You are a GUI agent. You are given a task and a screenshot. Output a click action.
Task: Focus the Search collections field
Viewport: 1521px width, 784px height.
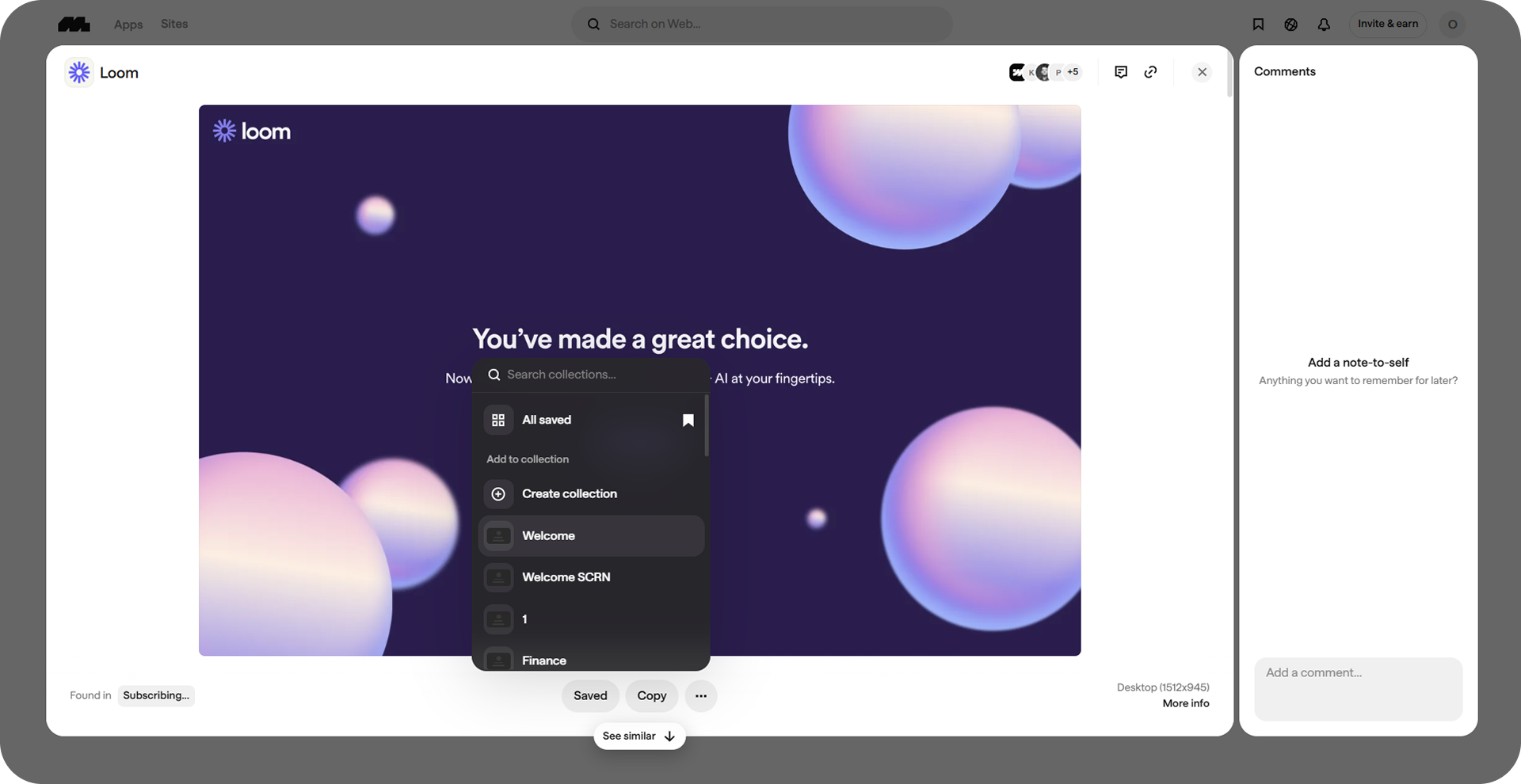coord(591,375)
